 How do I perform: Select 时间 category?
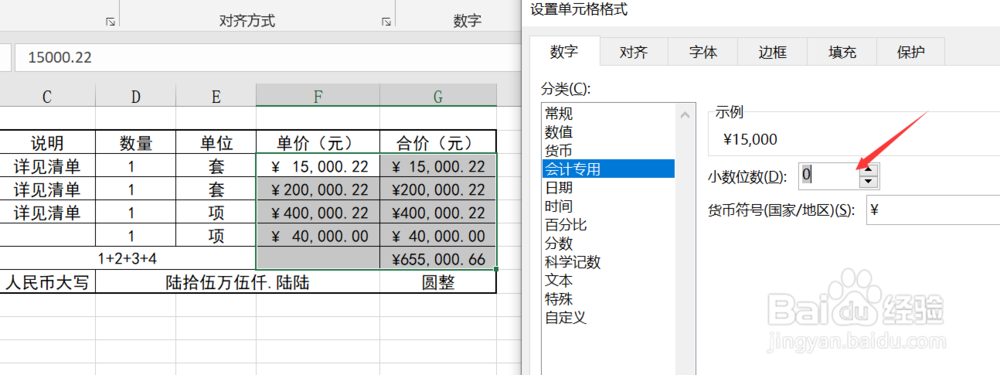608,206
